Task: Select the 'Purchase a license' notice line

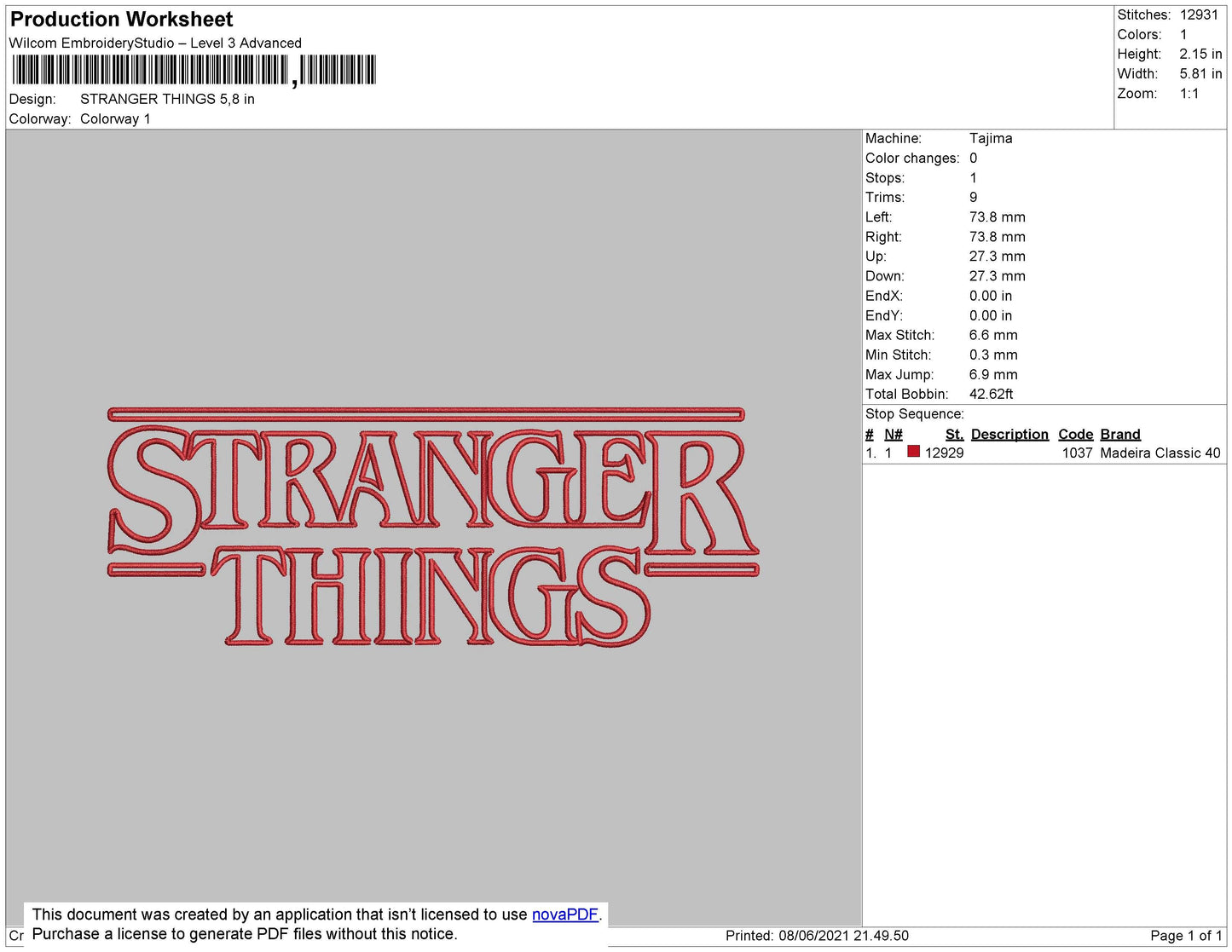Action: [245, 934]
